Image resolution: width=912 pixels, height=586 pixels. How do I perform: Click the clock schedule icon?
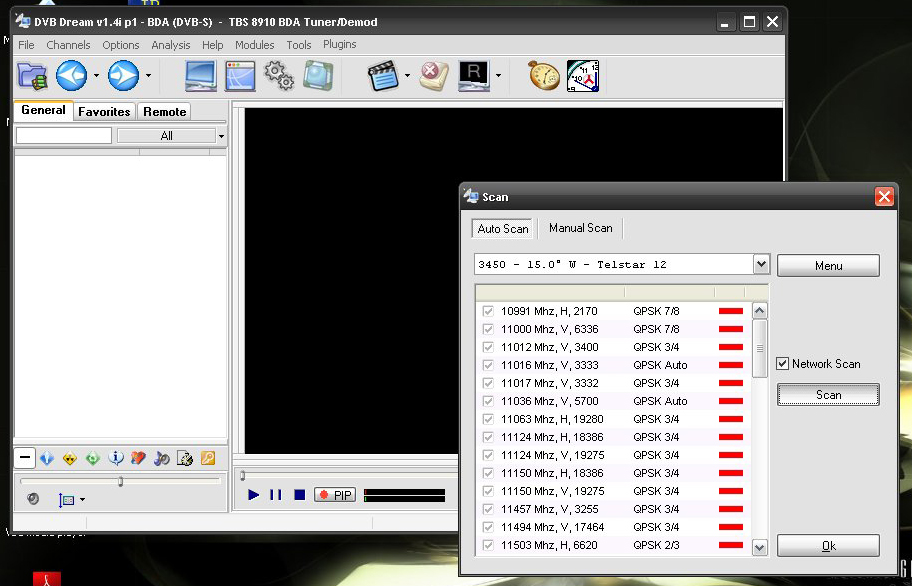click(x=583, y=76)
